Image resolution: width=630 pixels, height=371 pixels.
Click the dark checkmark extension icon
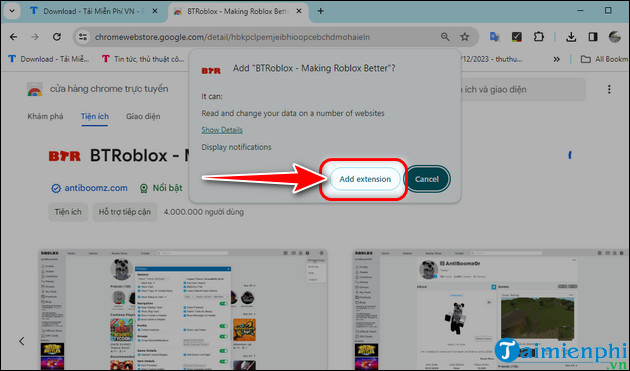(516, 37)
